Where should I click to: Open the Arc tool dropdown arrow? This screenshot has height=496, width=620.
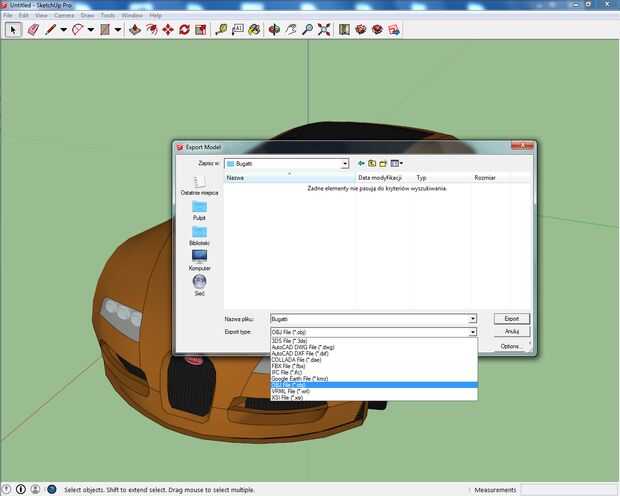pyautogui.click(x=91, y=30)
